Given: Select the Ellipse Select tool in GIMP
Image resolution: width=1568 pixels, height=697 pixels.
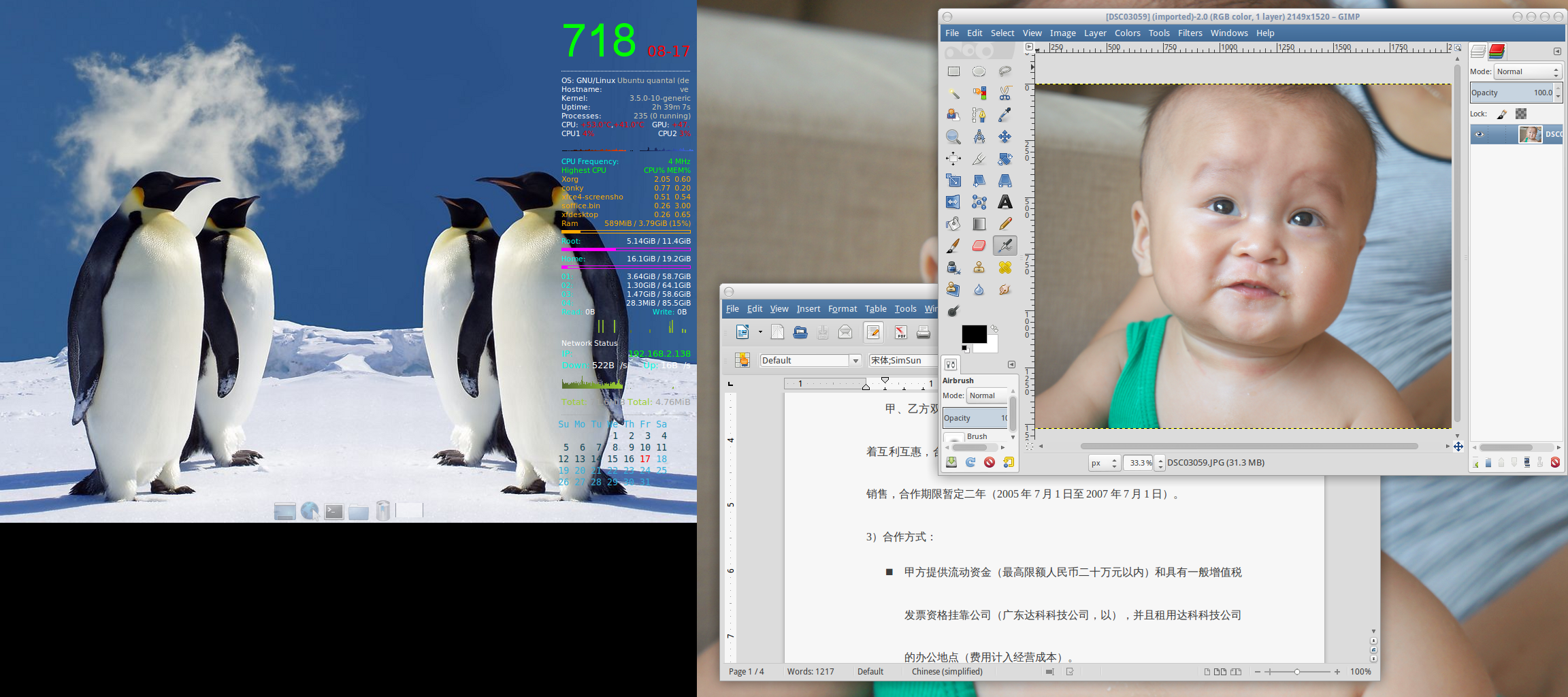Looking at the screenshot, I should [x=979, y=71].
